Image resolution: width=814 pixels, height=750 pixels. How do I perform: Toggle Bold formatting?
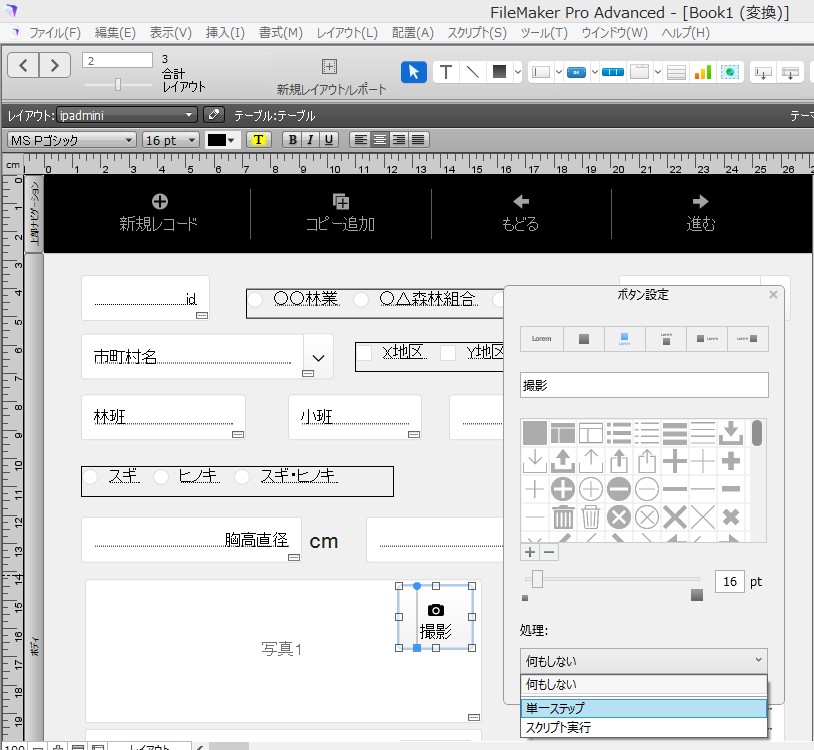click(x=293, y=140)
